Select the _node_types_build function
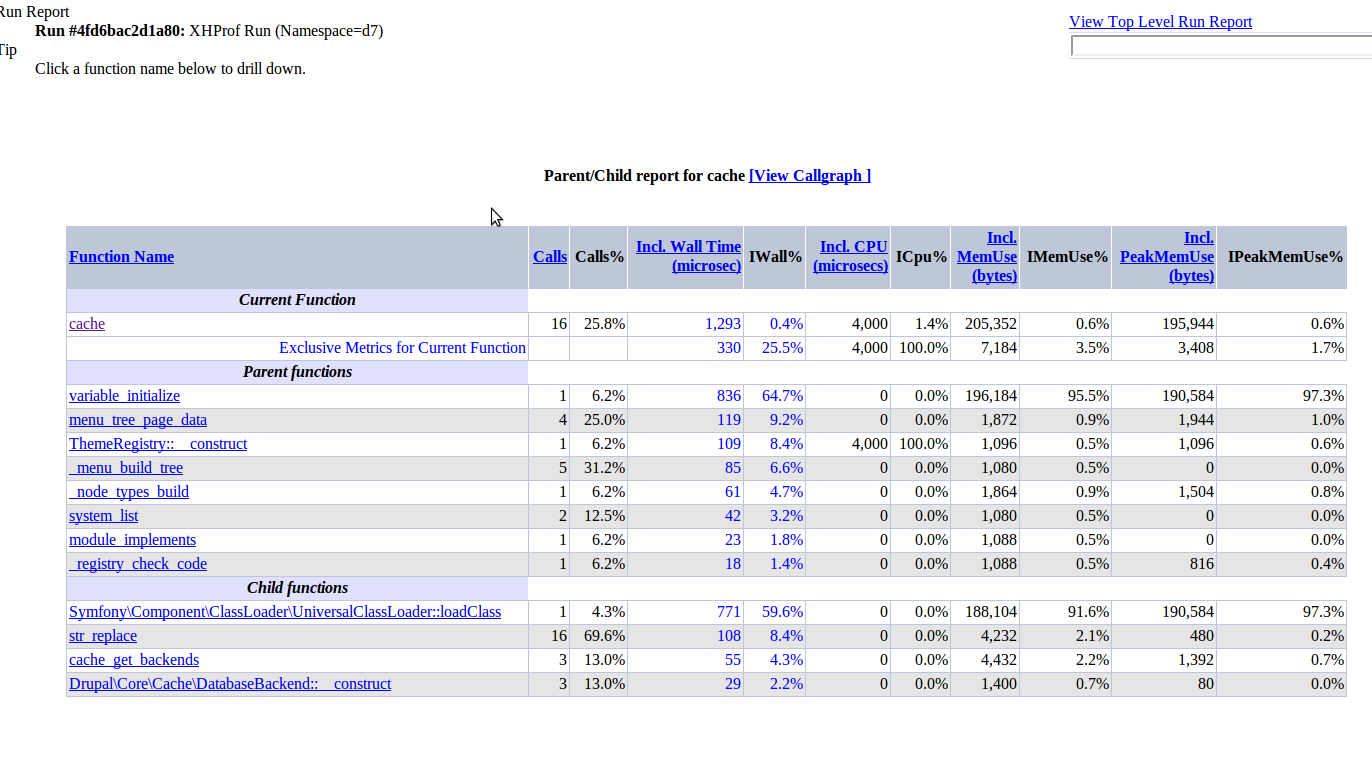Screen dimensions: 1372x764 [129, 492]
